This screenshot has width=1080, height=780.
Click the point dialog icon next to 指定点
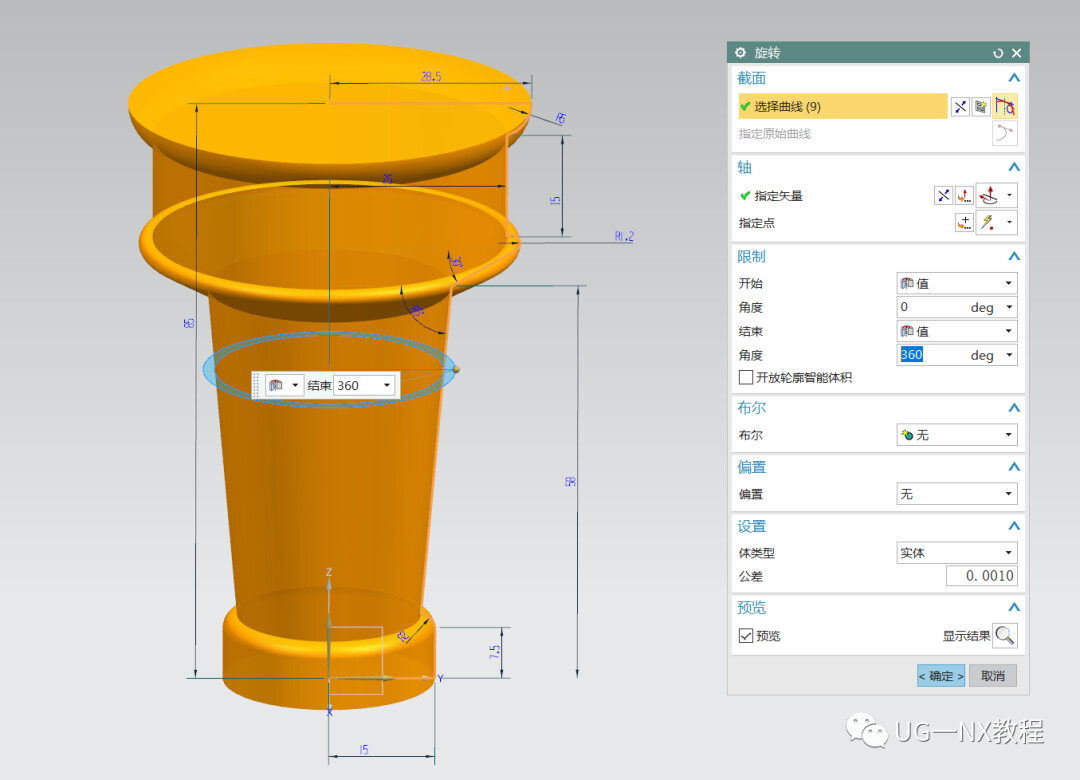964,223
